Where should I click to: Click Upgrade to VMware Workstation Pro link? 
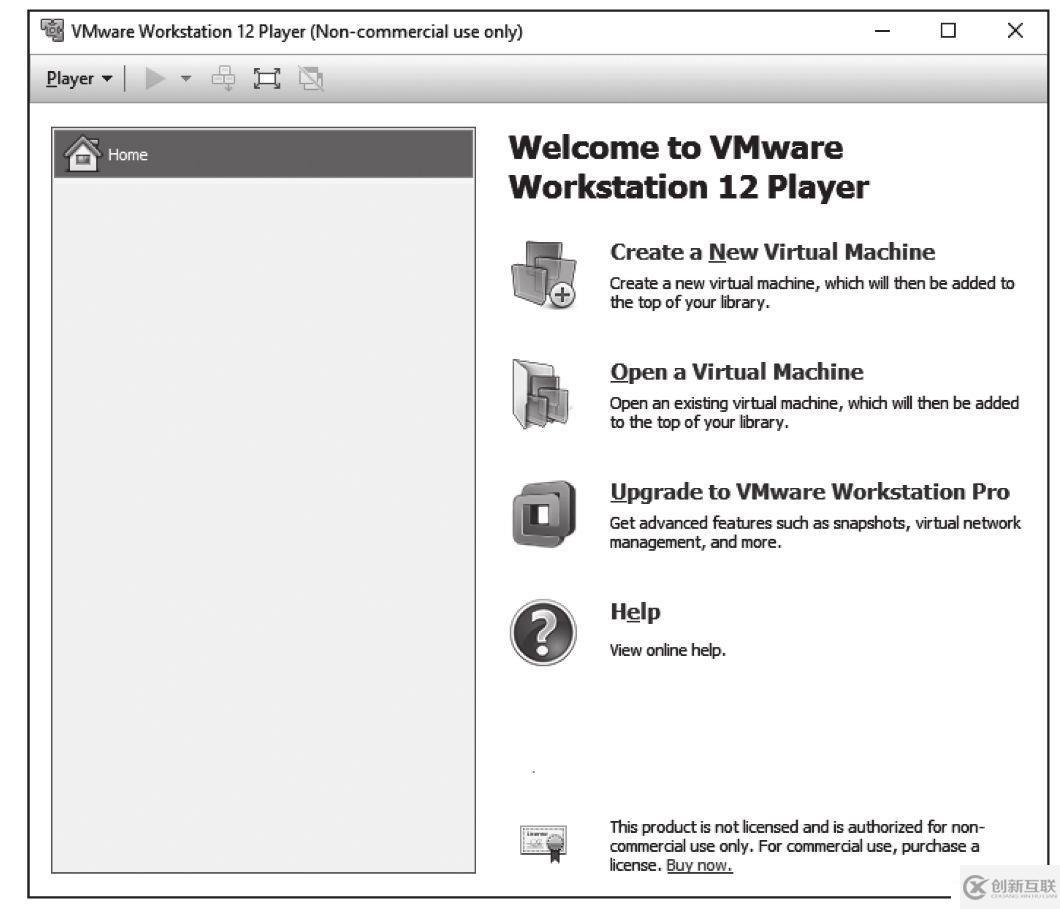[810, 492]
